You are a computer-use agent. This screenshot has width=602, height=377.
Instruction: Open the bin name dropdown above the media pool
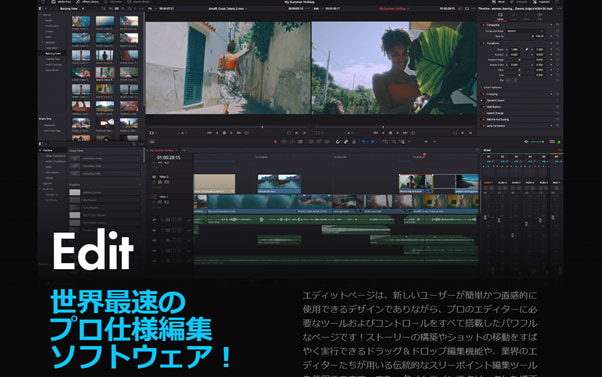(x=71, y=8)
